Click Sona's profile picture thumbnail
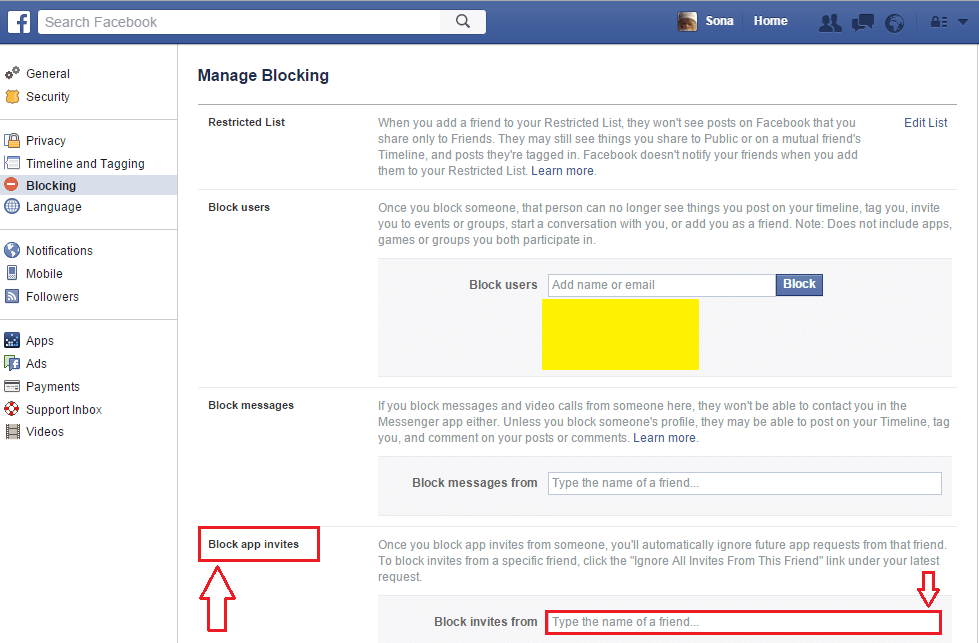 pos(687,21)
